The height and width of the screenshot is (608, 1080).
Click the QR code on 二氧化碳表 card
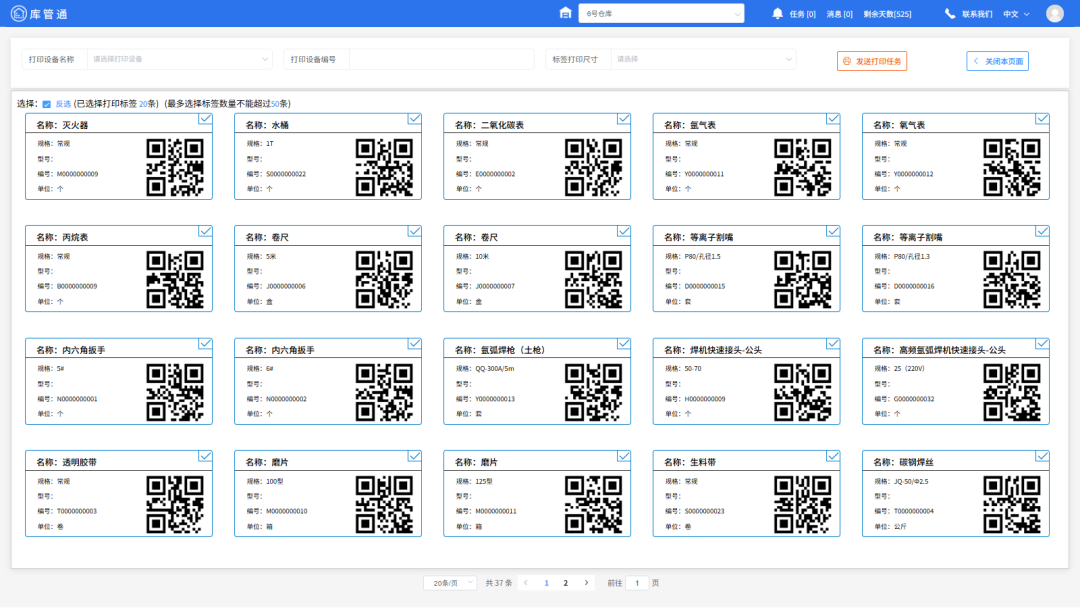594,167
